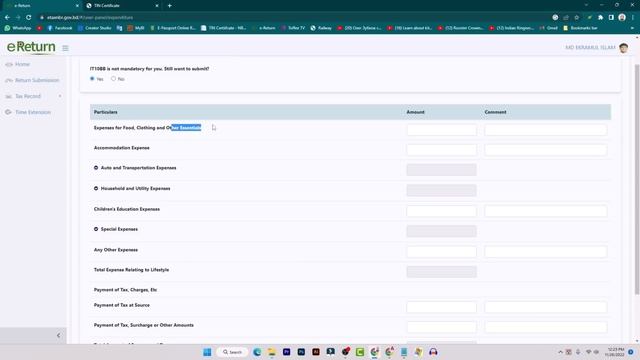Collapse the sidebar using the left chevron
This screenshot has height=360, width=640.
(x=58, y=336)
